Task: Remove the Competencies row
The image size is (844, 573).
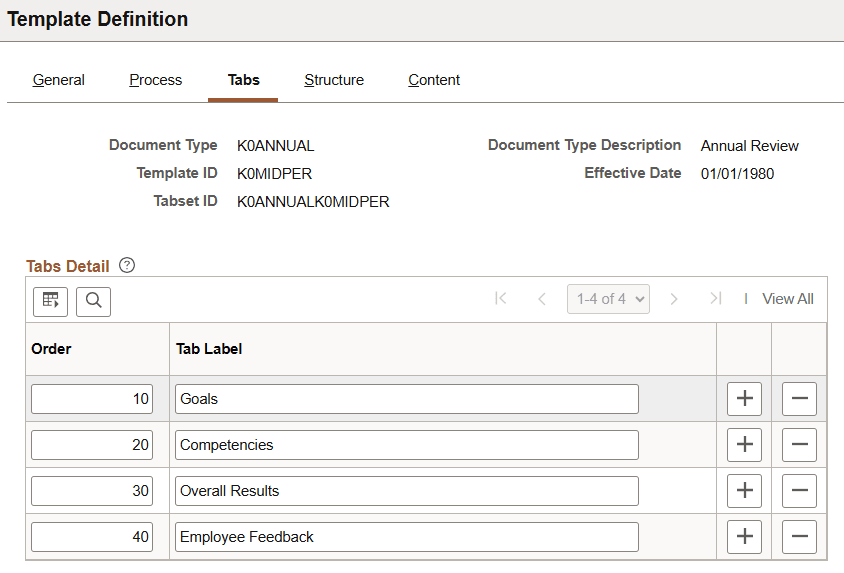Action: [799, 445]
